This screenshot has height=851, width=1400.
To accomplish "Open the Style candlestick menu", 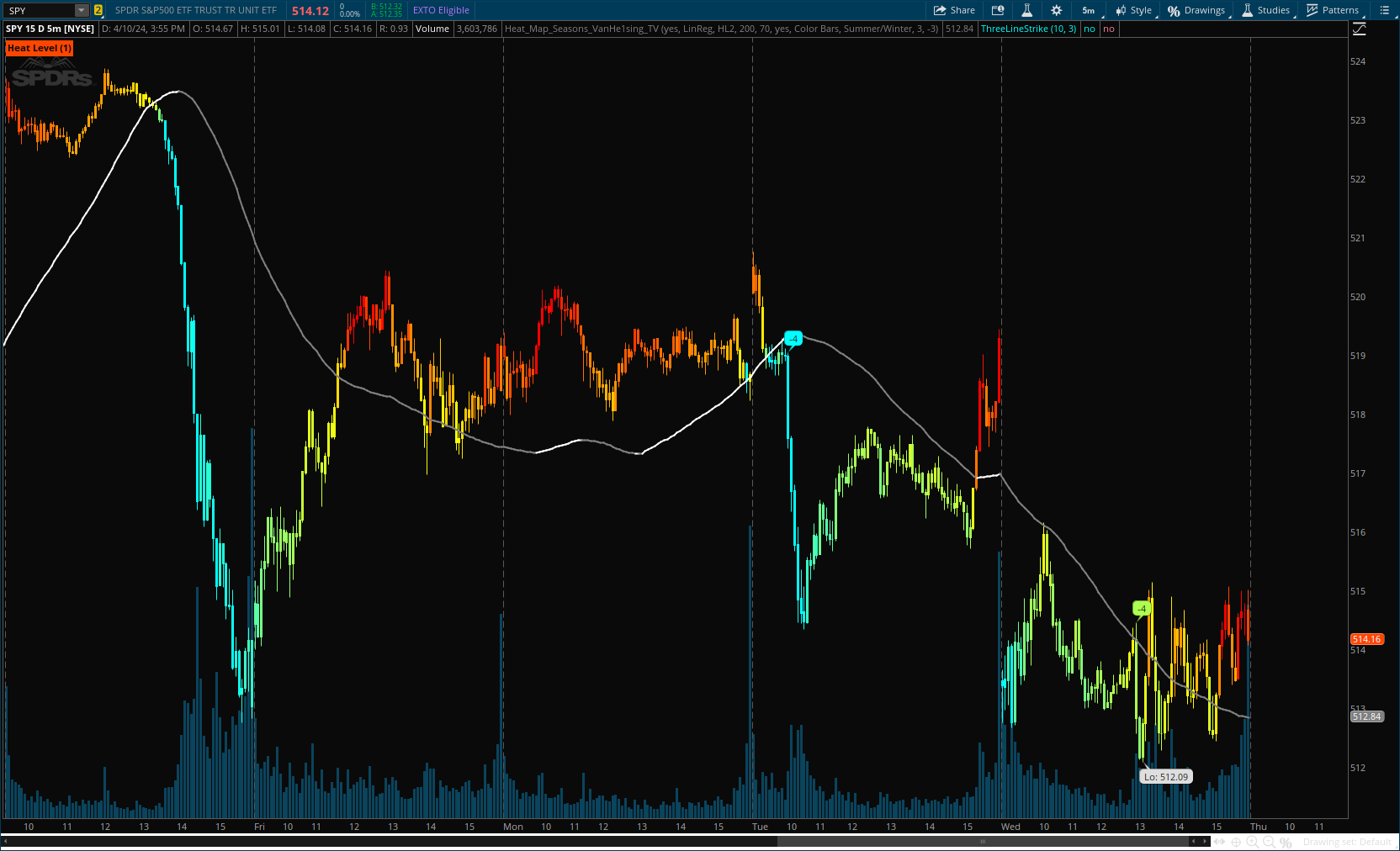I will point(1134,10).
